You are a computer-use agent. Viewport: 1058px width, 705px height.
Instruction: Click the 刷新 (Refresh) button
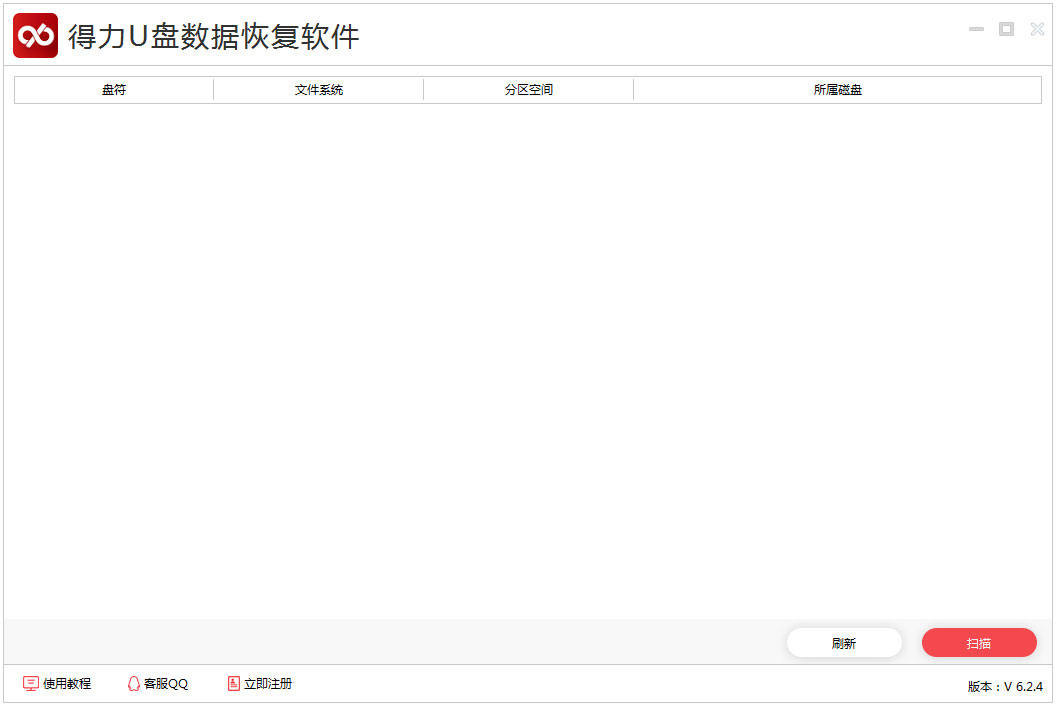tap(844, 642)
